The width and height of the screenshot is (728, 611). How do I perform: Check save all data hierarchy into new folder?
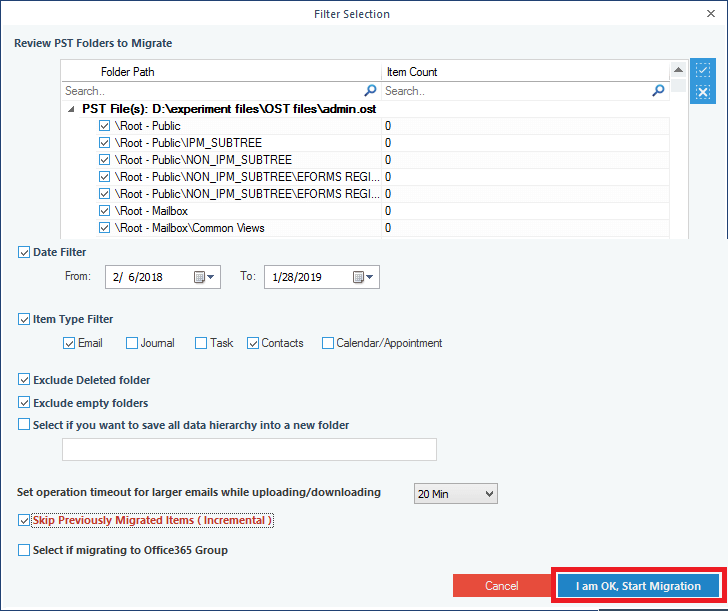tap(24, 425)
